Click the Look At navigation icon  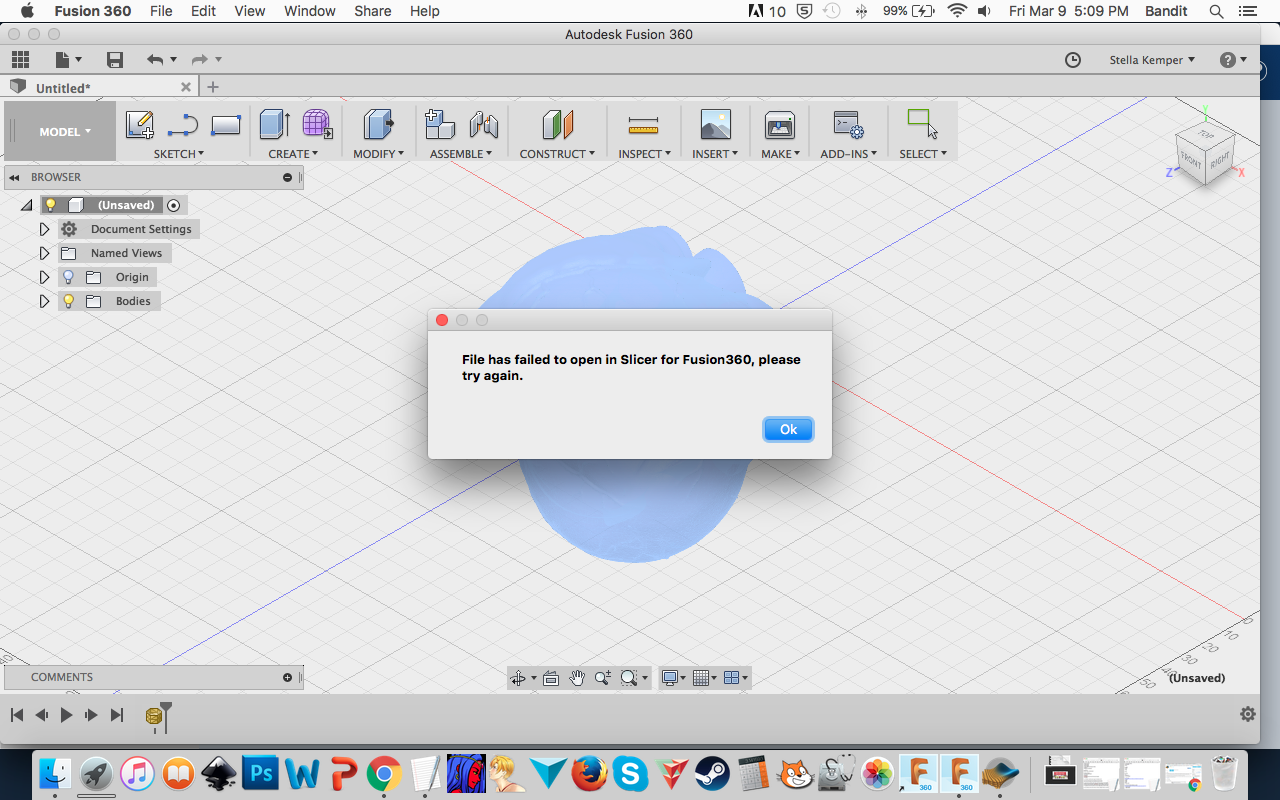[x=551, y=678]
